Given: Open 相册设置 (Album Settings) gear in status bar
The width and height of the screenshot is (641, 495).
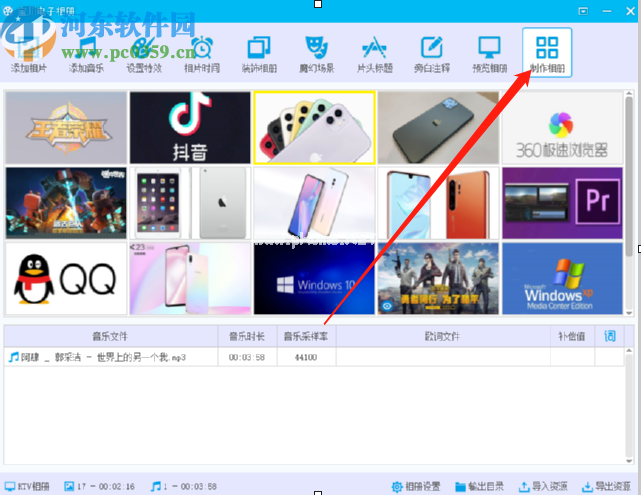Looking at the screenshot, I should [x=416, y=487].
